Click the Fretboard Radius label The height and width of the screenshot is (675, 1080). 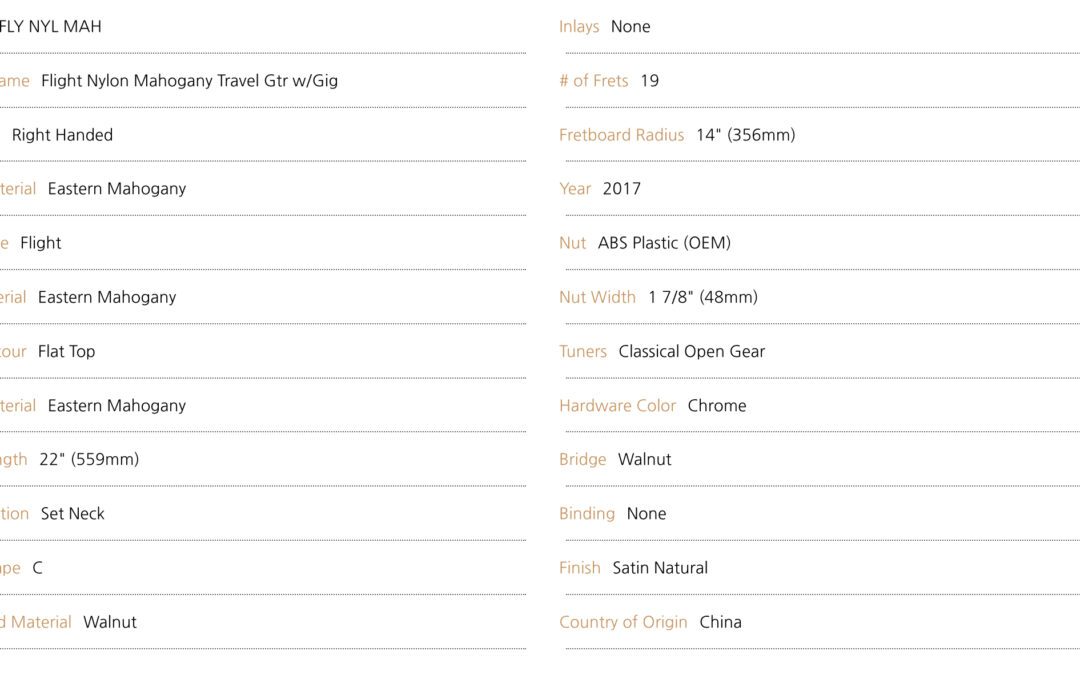point(621,135)
